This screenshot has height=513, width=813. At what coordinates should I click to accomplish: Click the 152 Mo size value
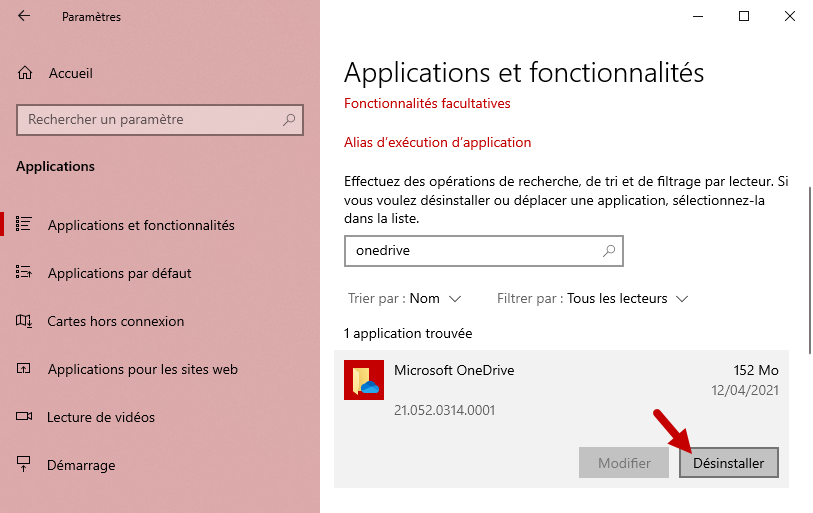(755, 370)
